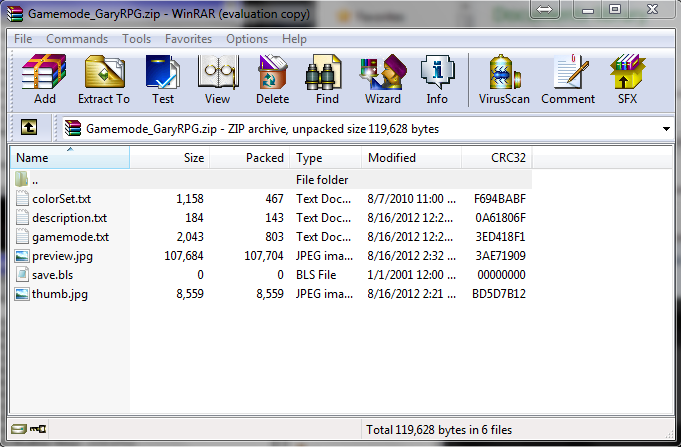Image resolution: width=681 pixels, height=447 pixels.
Task: Run the Test archive tool
Action: click(x=163, y=80)
